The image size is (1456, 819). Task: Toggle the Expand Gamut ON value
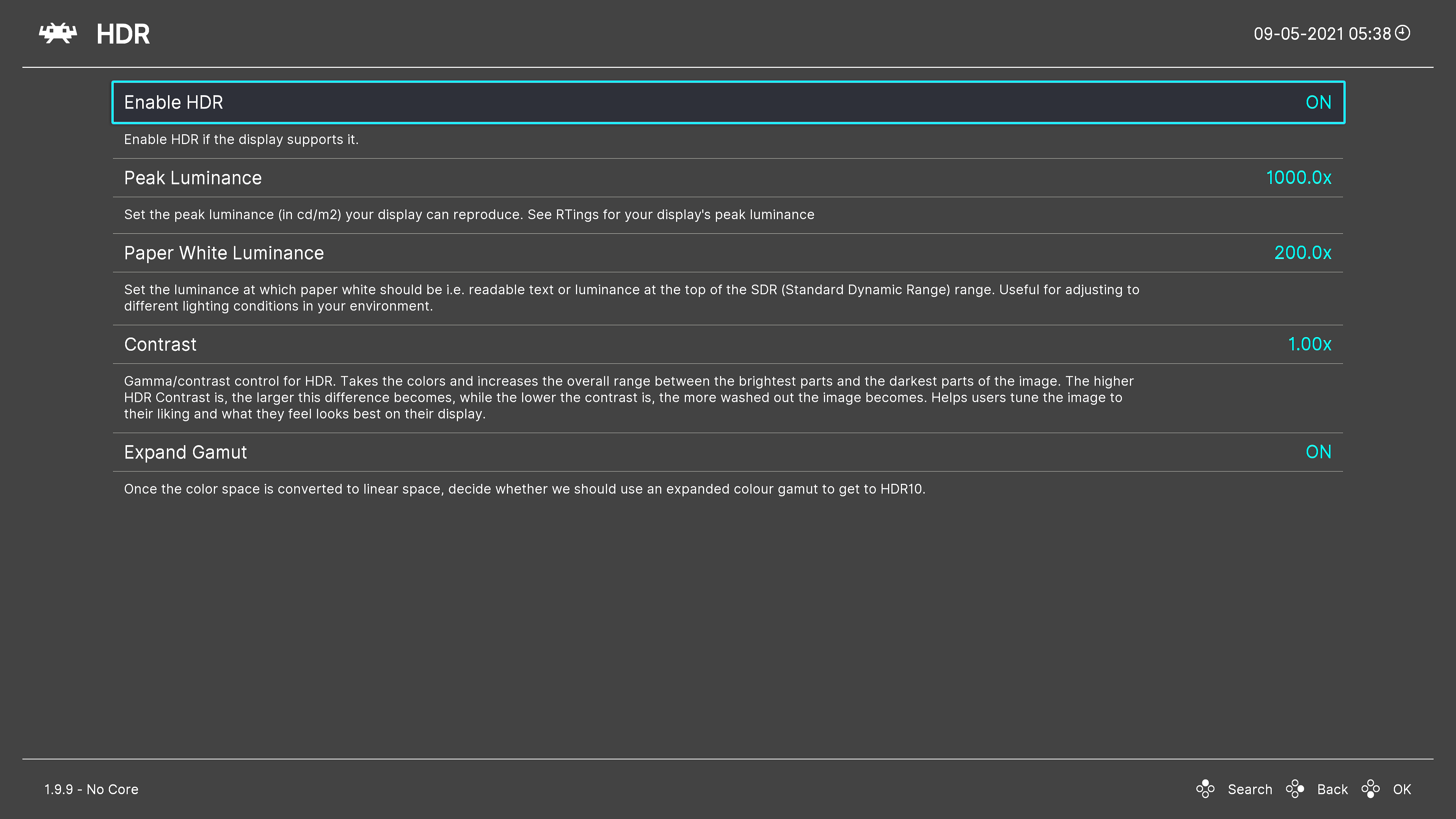1318,452
